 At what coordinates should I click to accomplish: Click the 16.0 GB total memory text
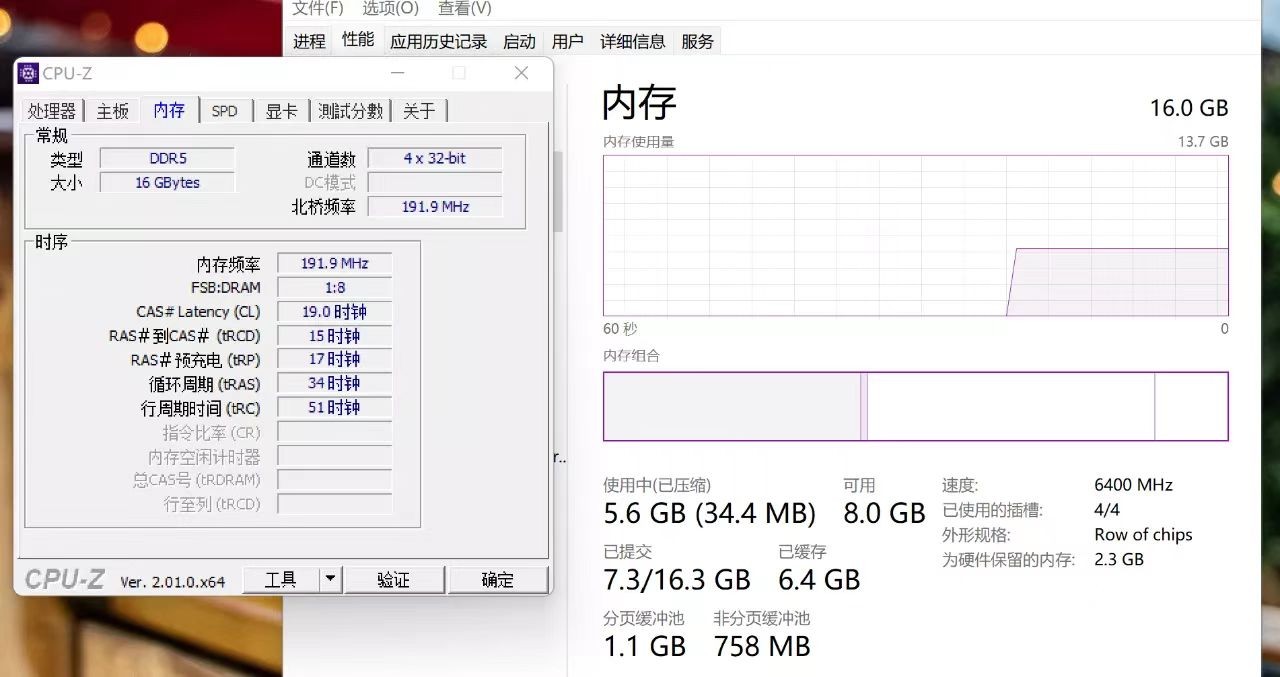coord(1189,108)
